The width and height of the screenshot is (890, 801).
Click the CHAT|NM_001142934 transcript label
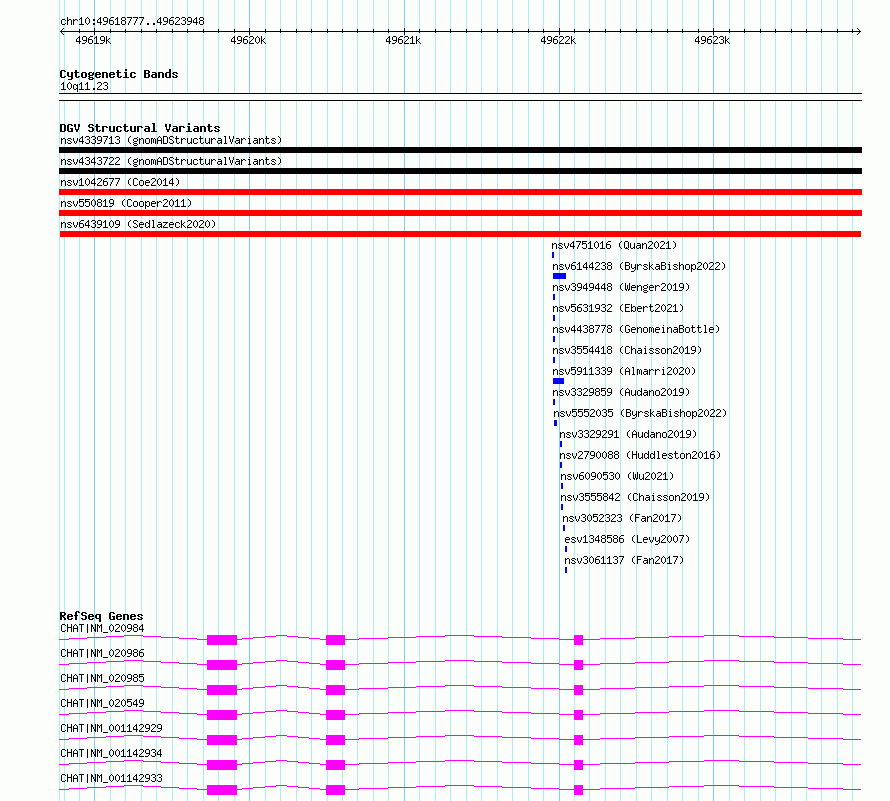click(111, 753)
